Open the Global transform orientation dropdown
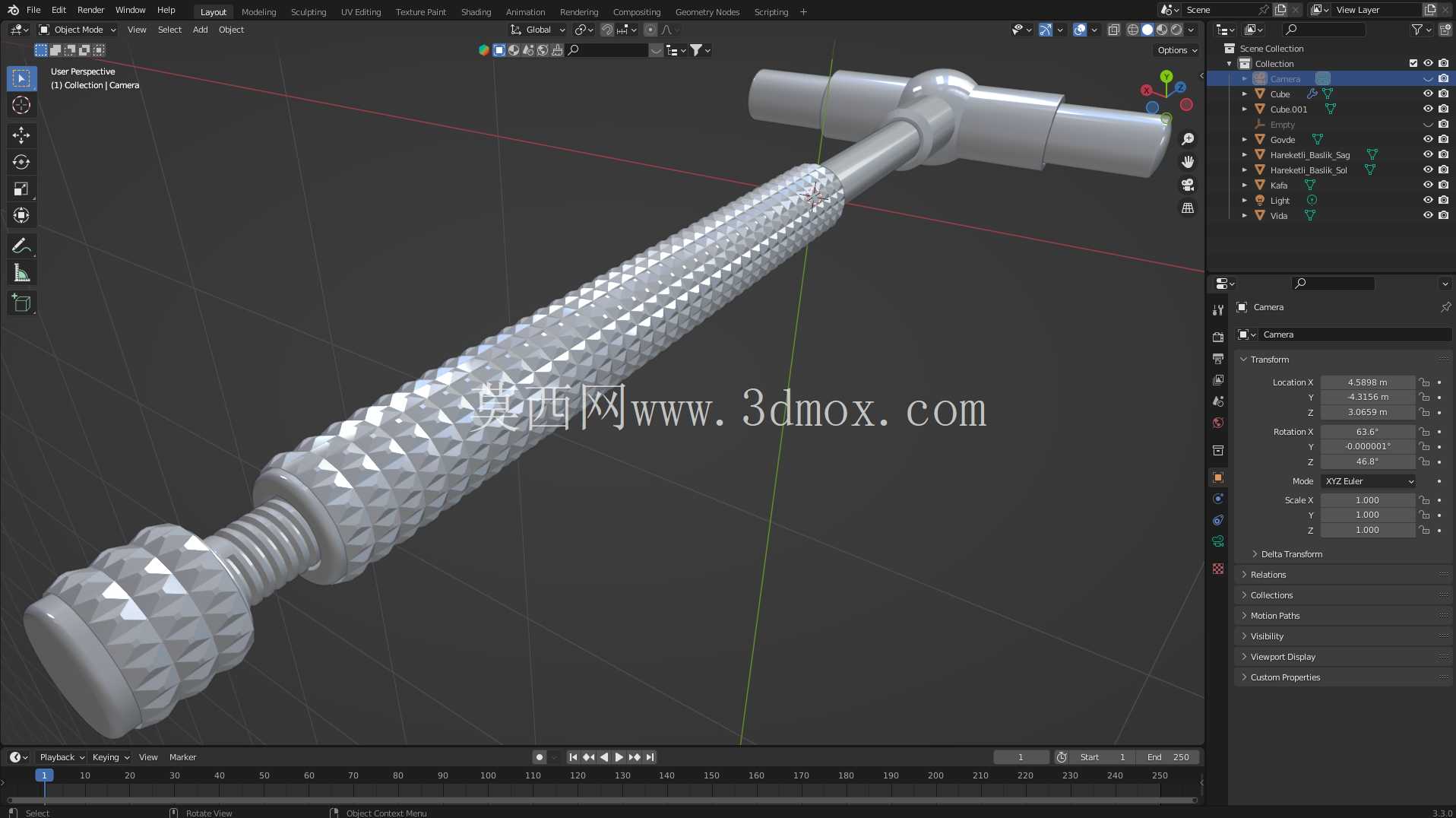The width and height of the screenshot is (1456, 818). click(537, 30)
